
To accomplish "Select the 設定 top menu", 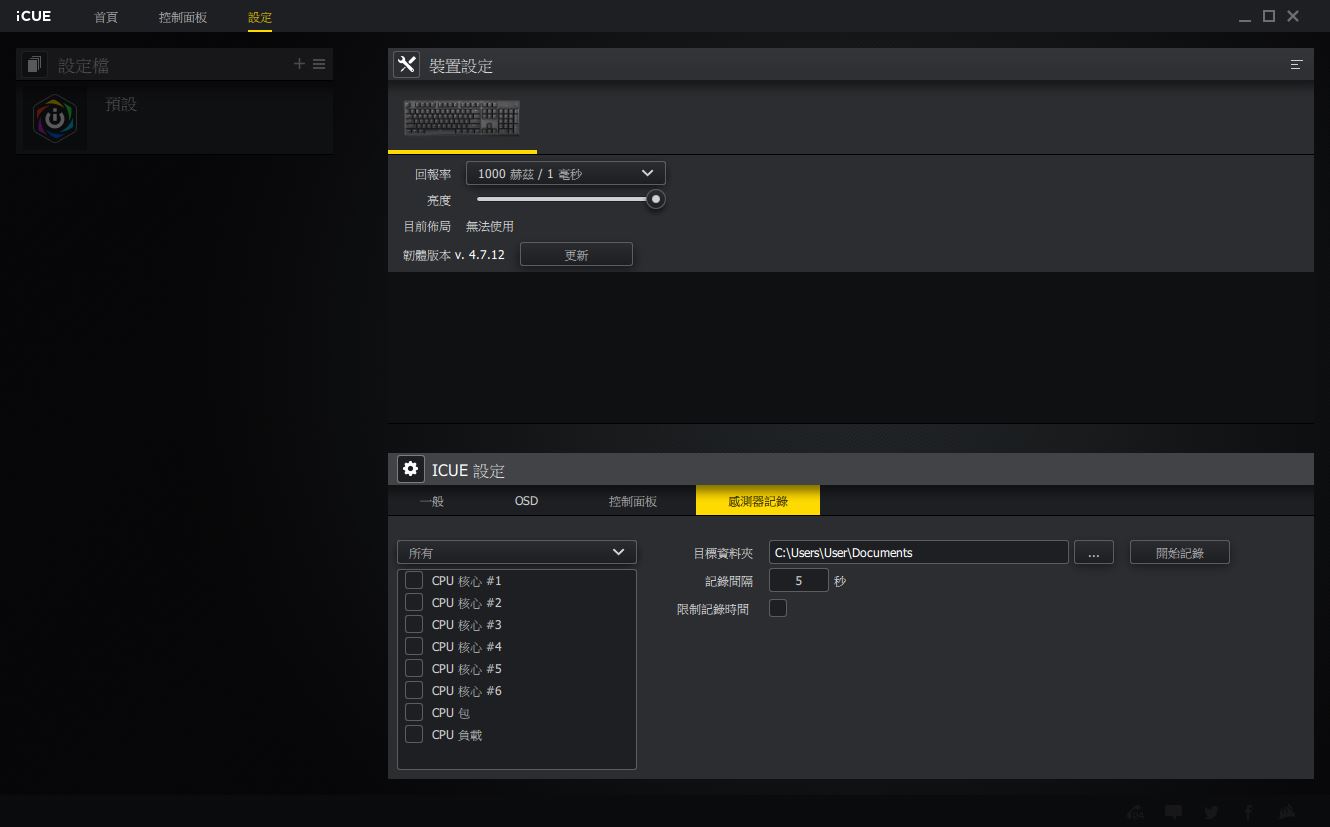I will coord(260,18).
